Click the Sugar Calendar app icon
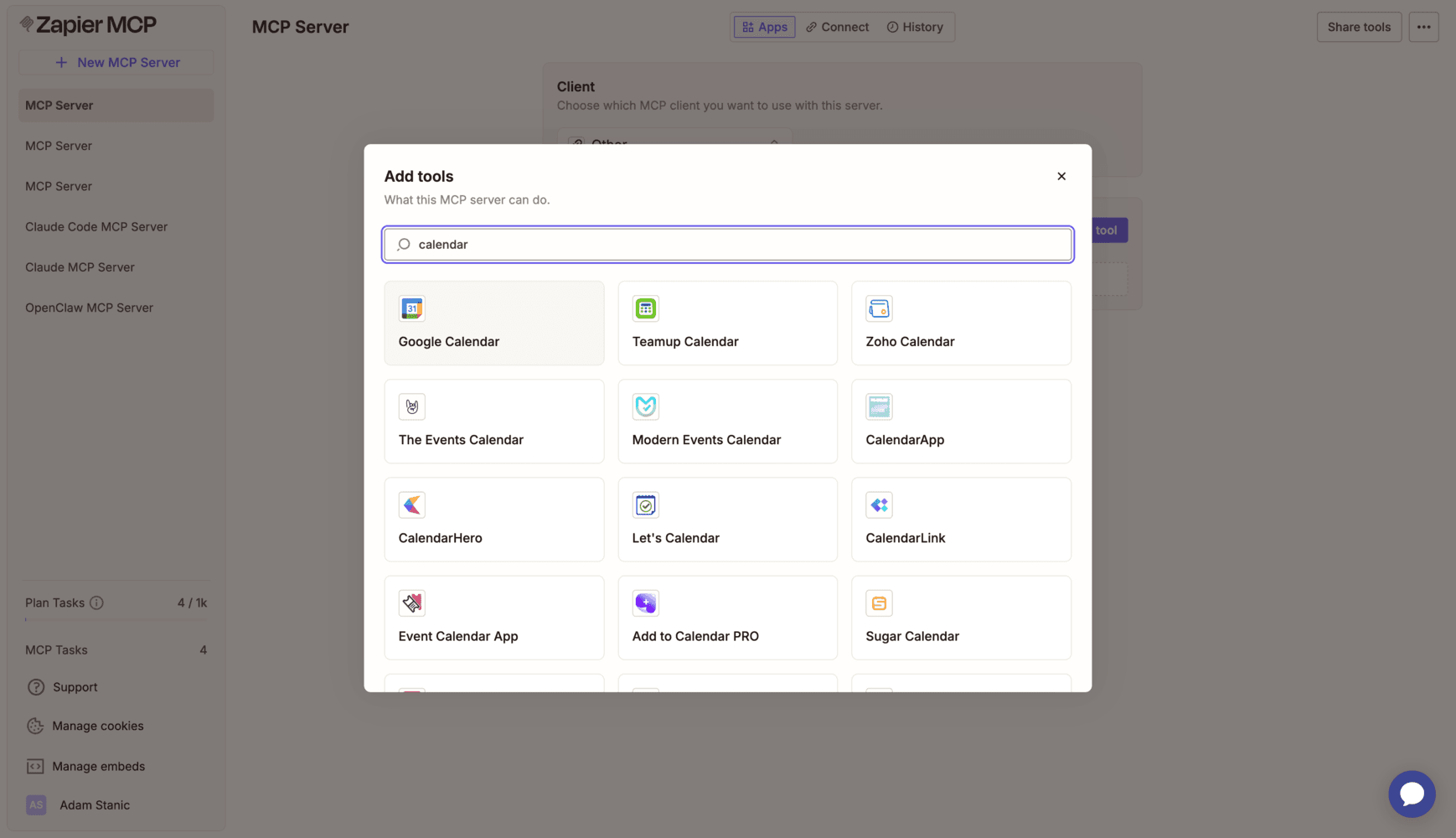This screenshot has width=1456, height=838. 879,603
